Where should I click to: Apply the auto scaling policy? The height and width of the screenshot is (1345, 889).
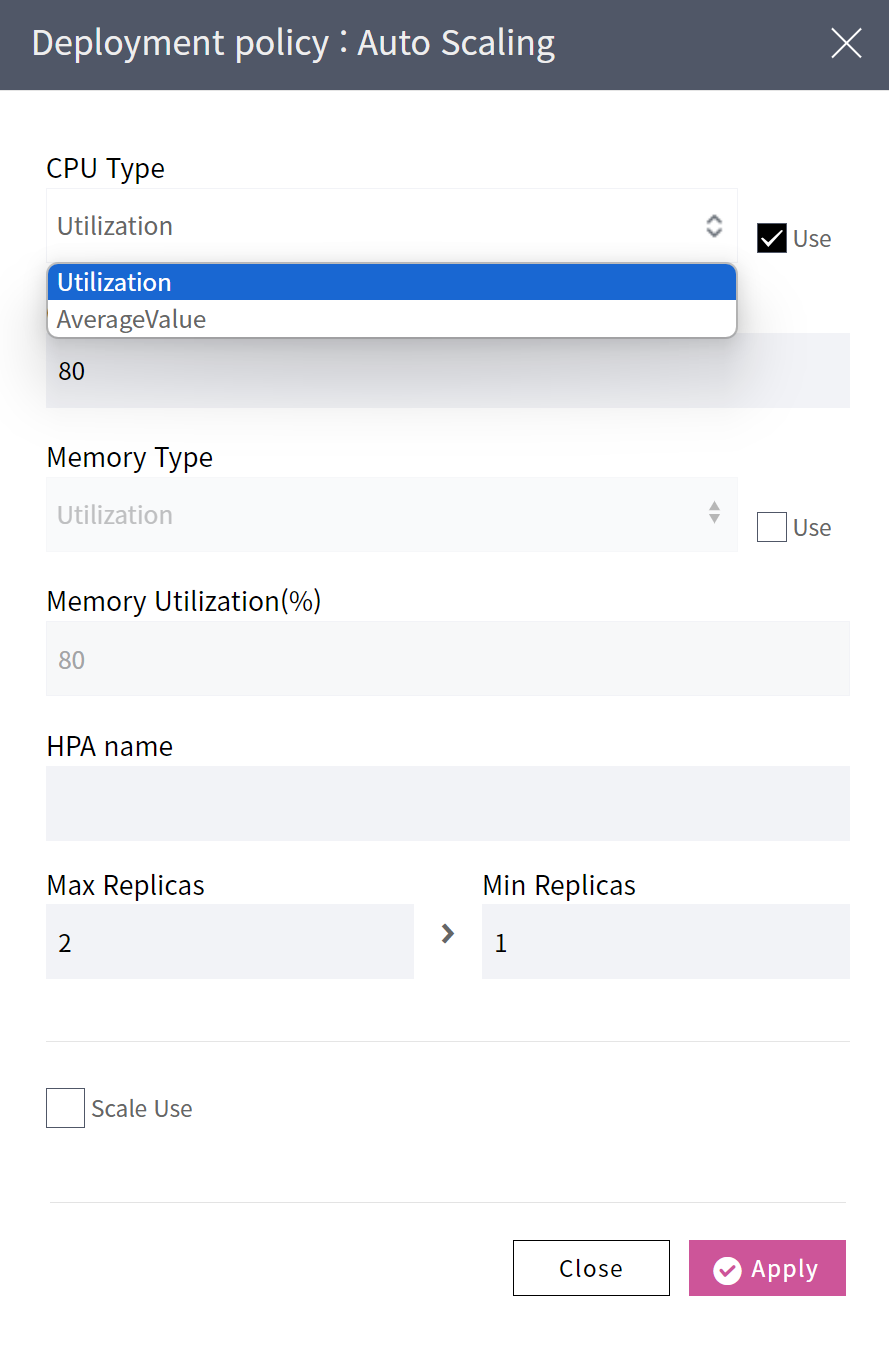pos(767,1268)
